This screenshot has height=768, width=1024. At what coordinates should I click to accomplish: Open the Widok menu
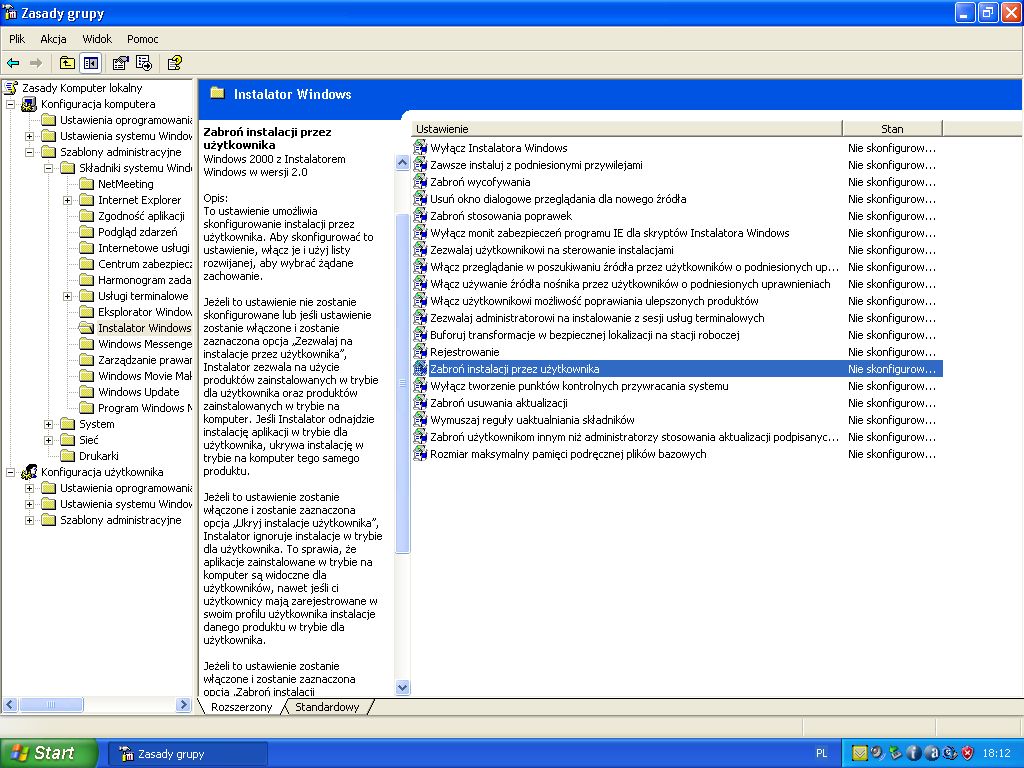pyautogui.click(x=97, y=39)
